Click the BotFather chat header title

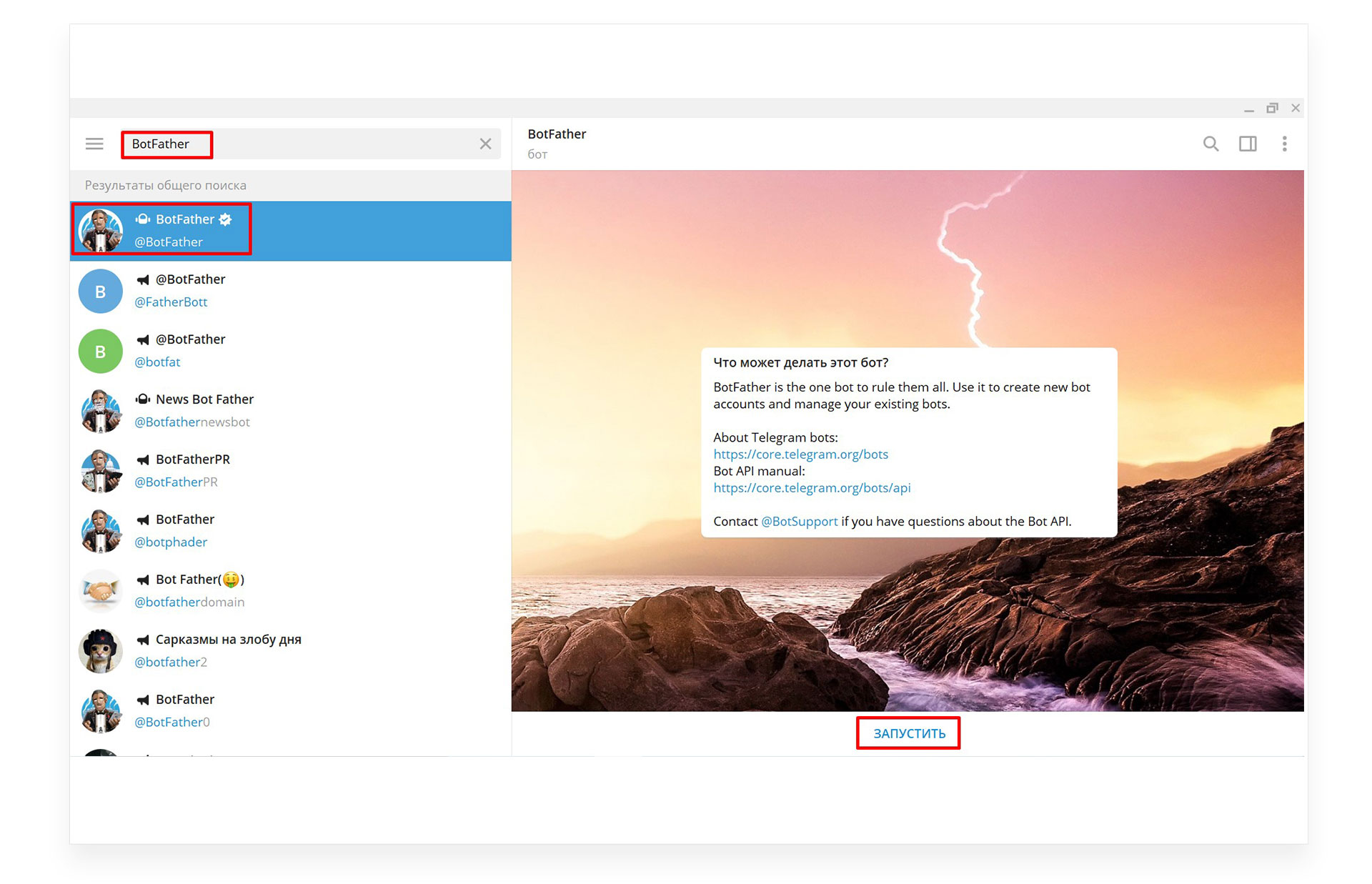pyautogui.click(x=557, y=134)
